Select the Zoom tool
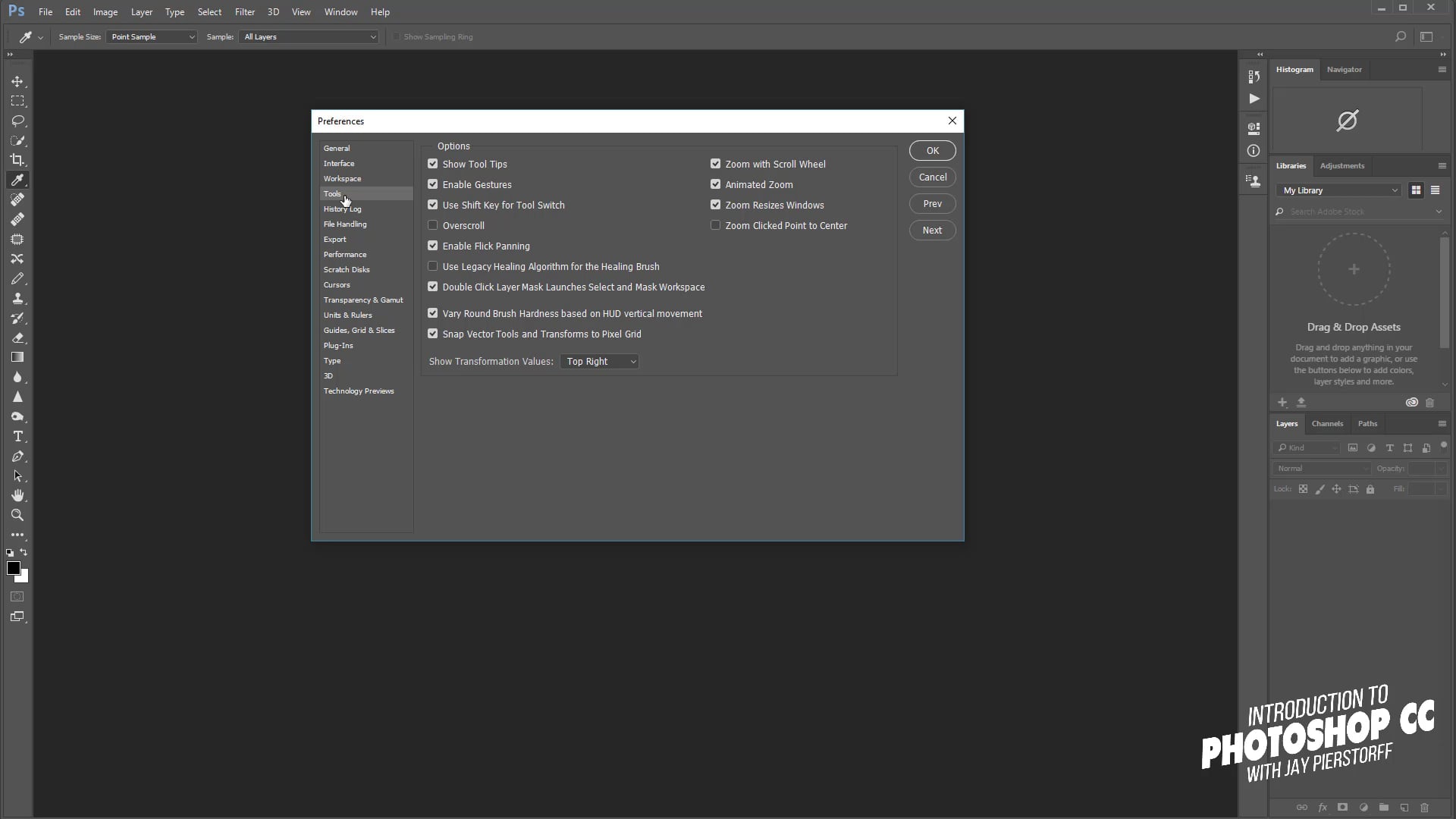 point(17,515)
